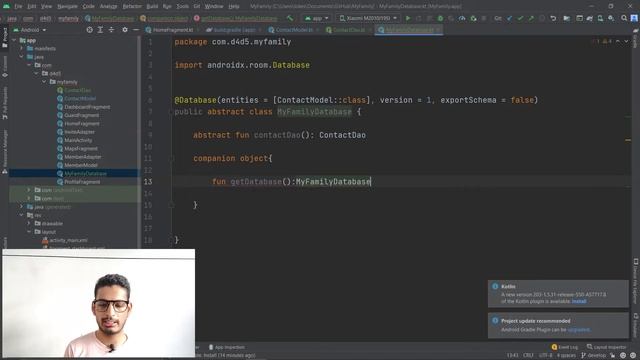Hide the Project panel with minus icon
The height and width of the screenshot is (360, 640).
click(136, 30)
